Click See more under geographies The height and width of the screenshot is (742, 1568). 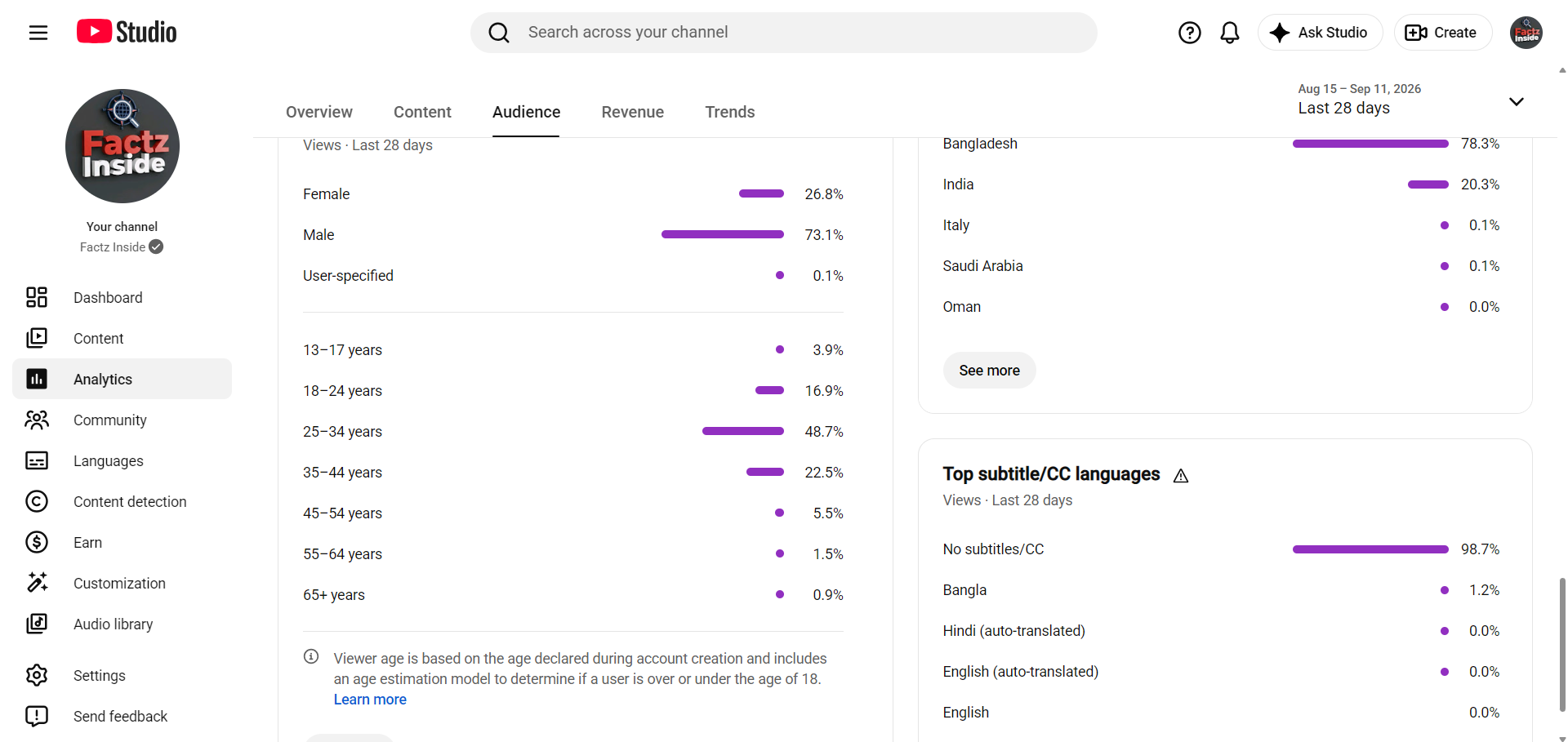pos(989,371)
